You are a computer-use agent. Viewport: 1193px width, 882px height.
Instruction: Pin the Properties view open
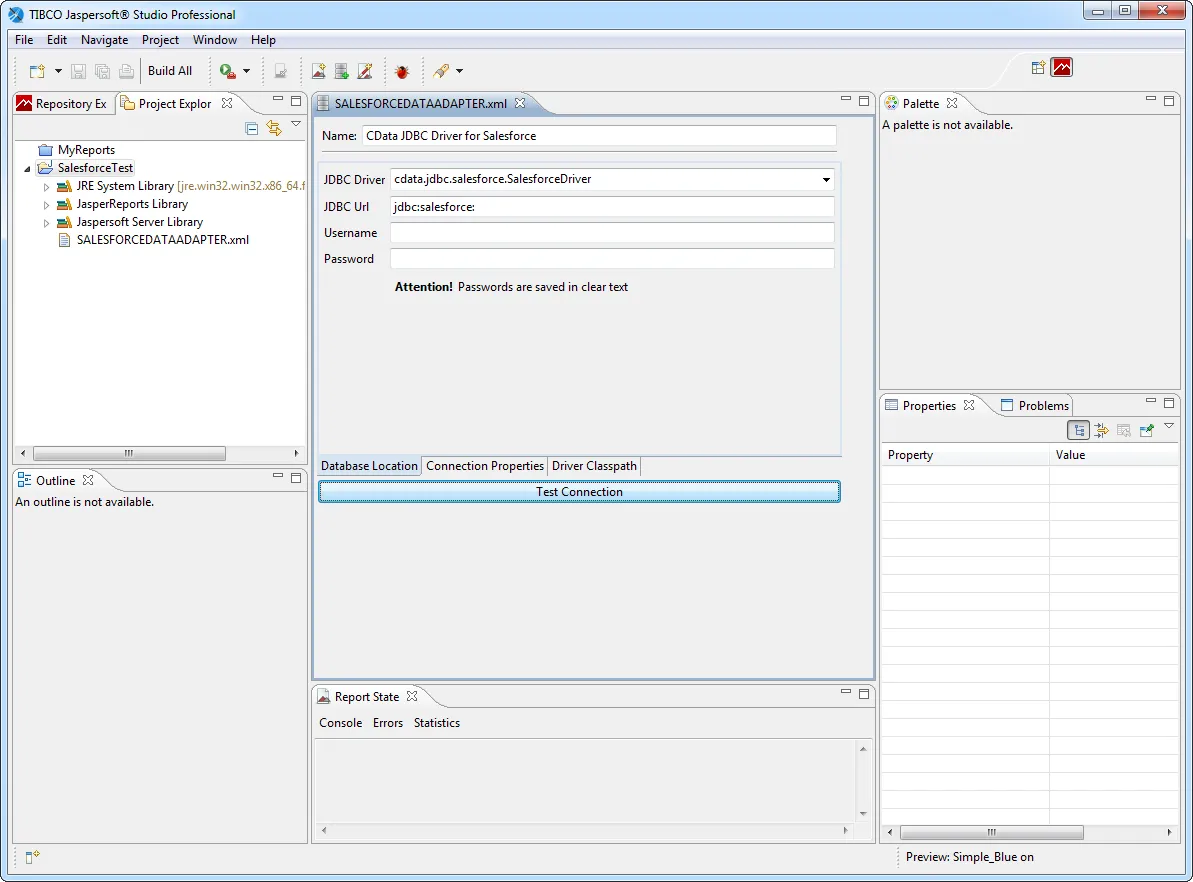1146,430
